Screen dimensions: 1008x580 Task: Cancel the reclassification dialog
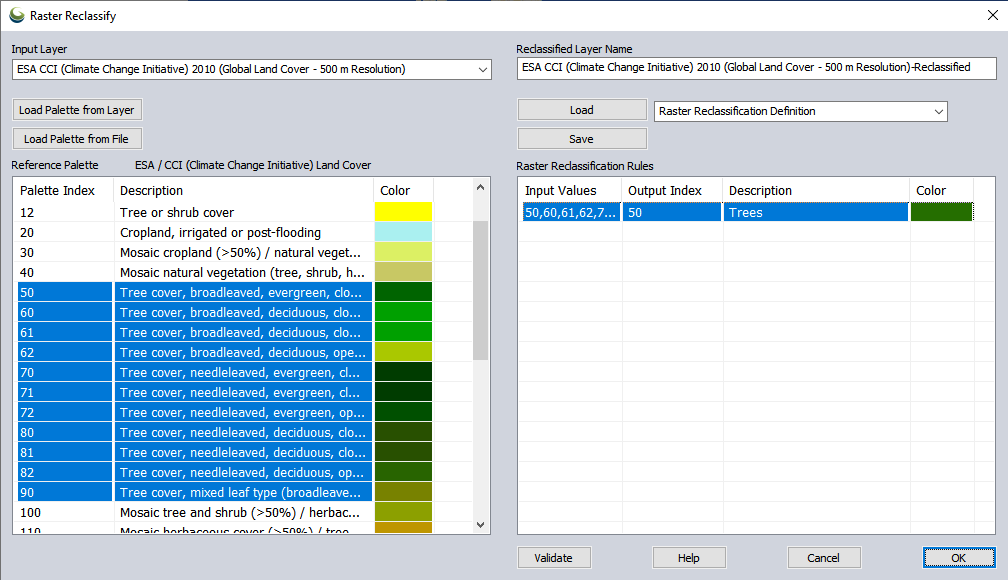point(824,557)
